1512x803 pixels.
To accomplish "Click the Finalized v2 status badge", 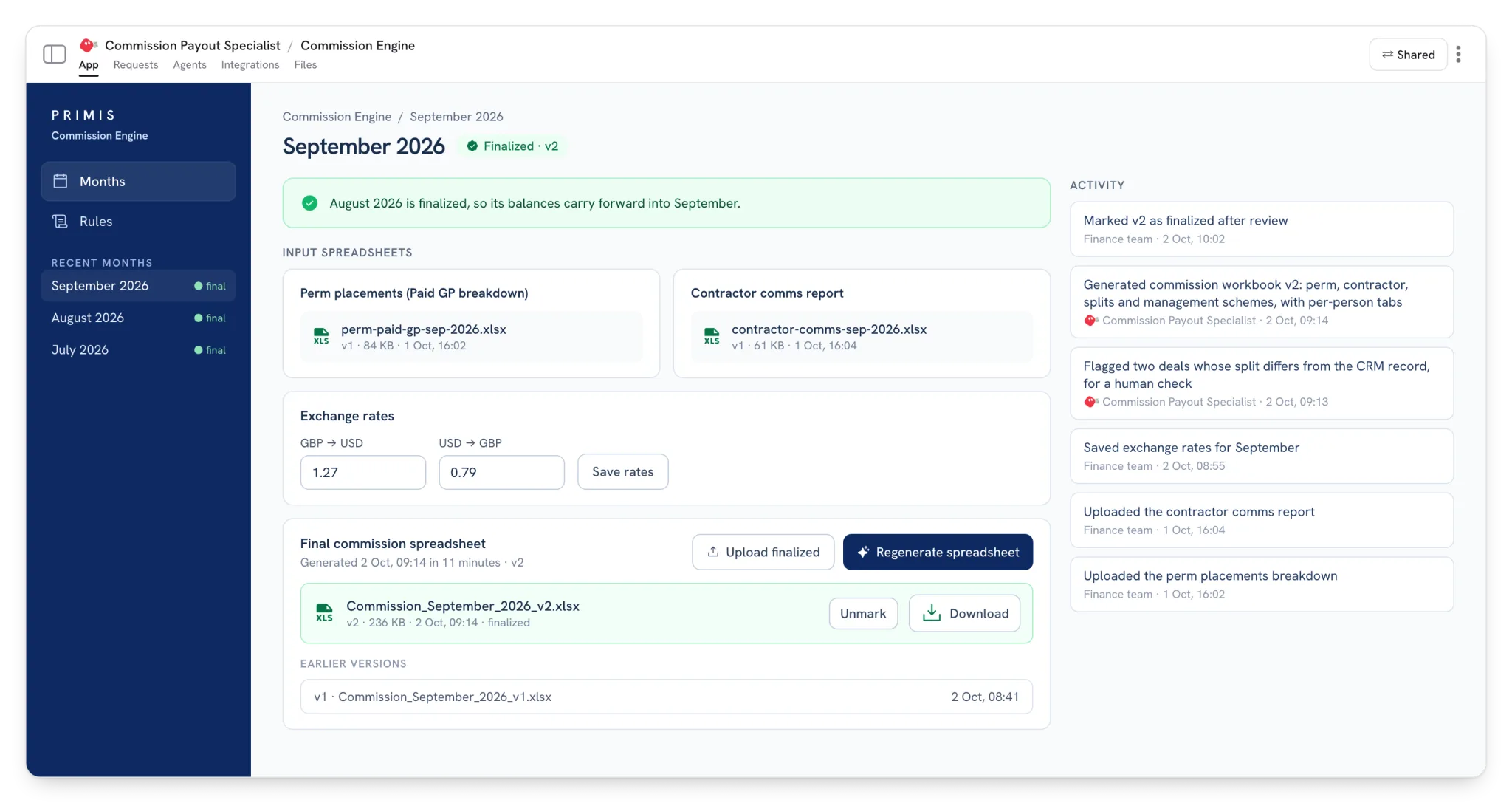I will coord(513,146).
